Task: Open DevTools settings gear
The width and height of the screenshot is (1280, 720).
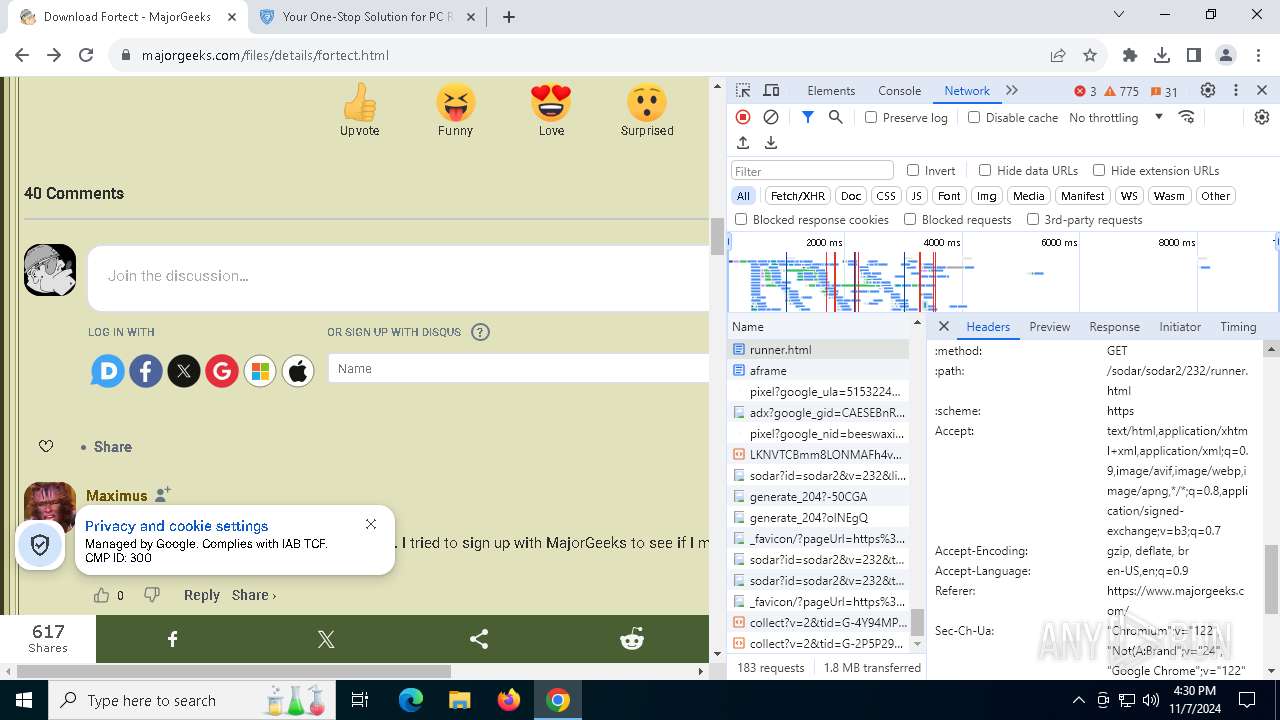Action: click(x=1208, y=90)
